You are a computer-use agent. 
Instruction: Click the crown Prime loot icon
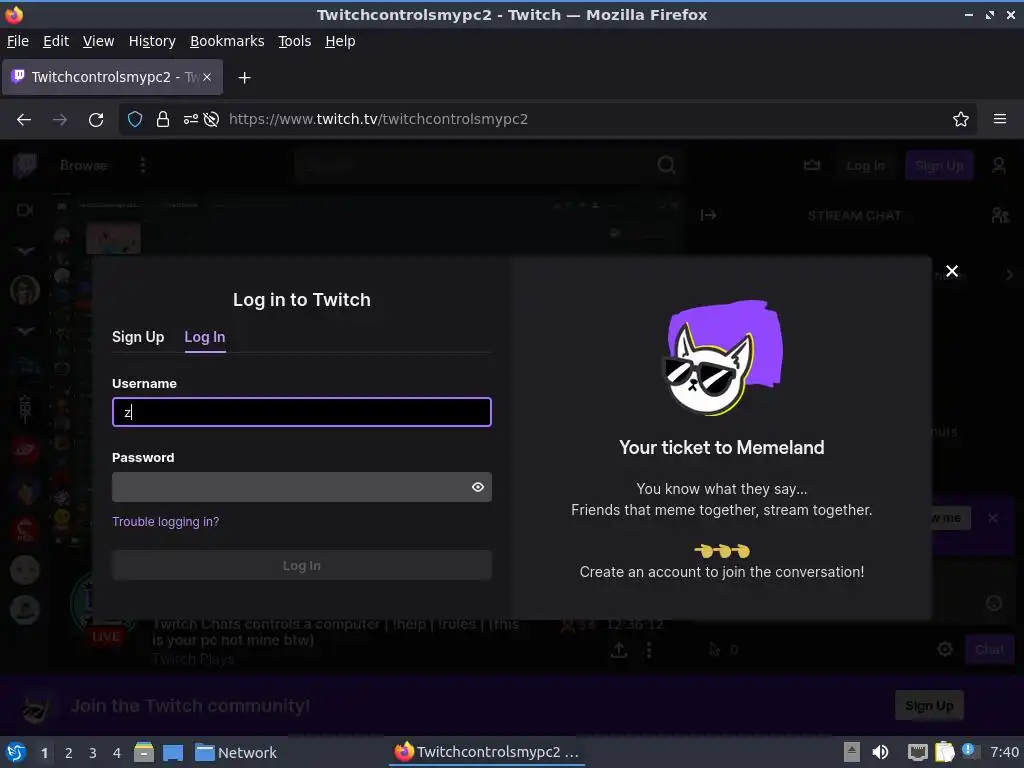tap(811, 166)
